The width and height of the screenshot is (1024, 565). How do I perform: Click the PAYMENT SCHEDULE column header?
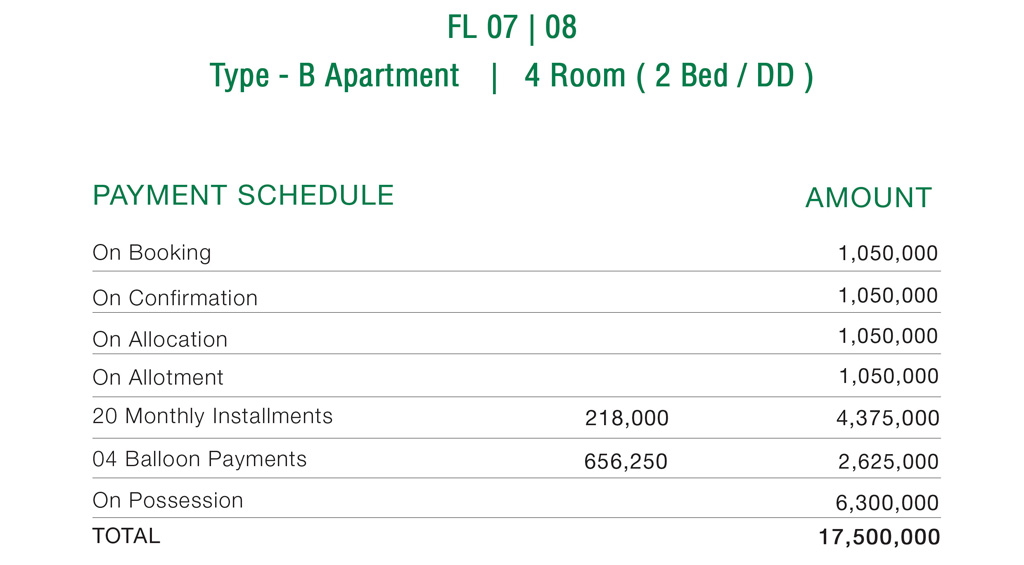click(x=243, y=195)
